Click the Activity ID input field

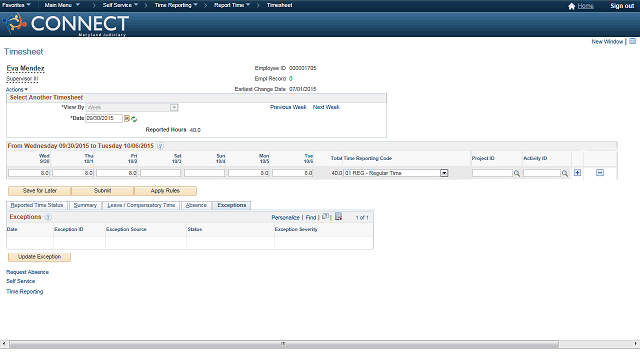point(542,173)
